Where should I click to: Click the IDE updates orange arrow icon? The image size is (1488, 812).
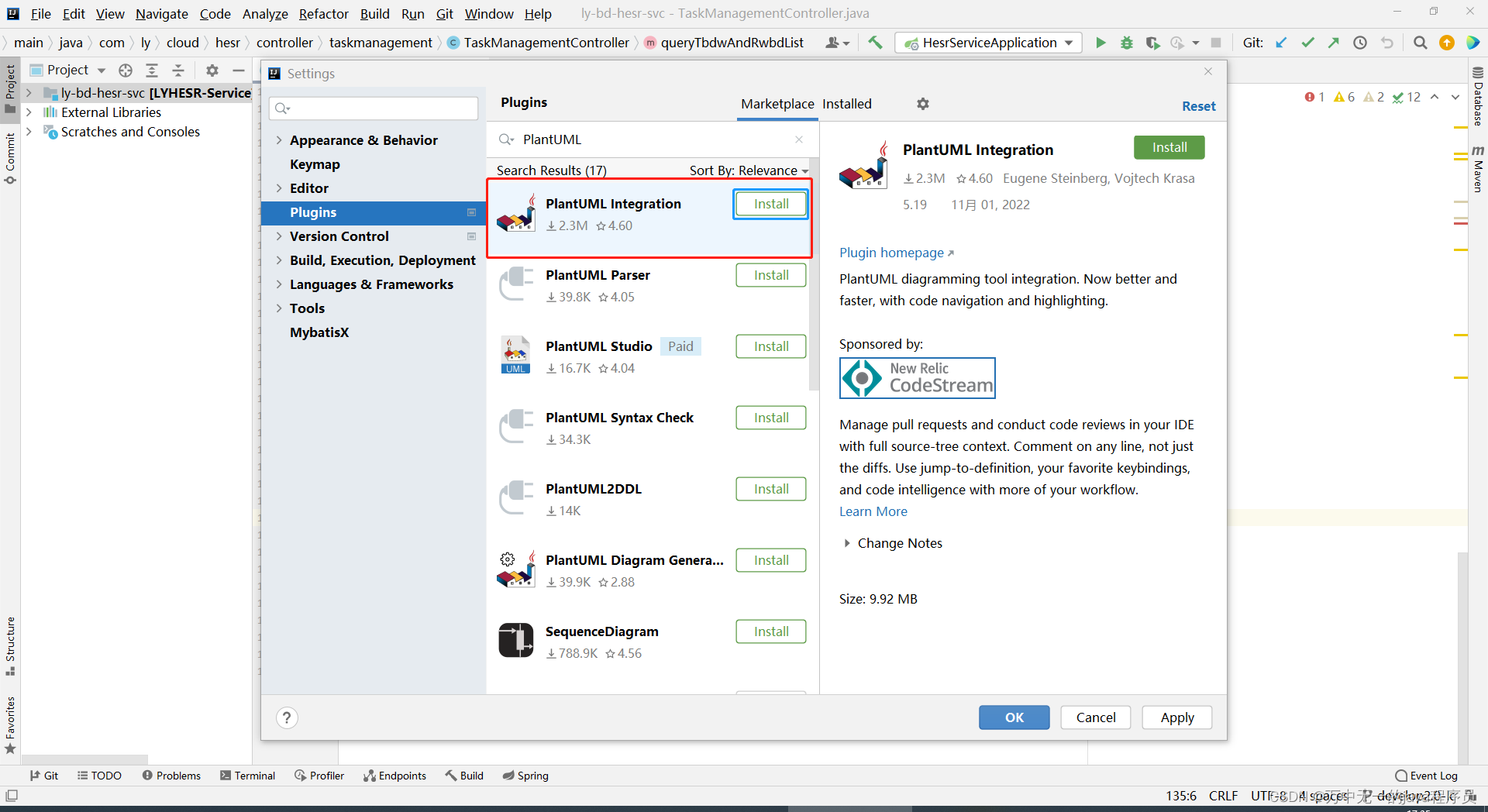tap(1446, 43)
